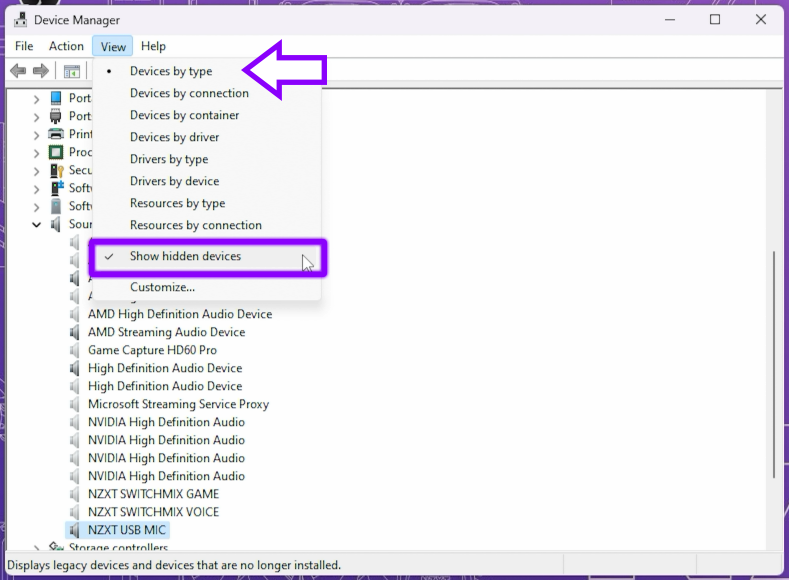The height and width of the screenshot is (580, 789).
Task: Open the Help menu
Action: click(x=153, y=46)
